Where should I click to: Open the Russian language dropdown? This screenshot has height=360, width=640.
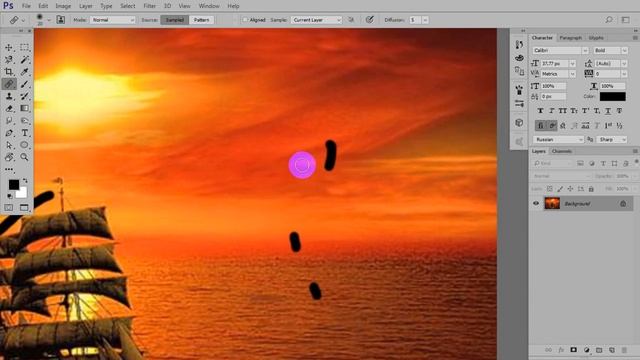coord(558,140)
